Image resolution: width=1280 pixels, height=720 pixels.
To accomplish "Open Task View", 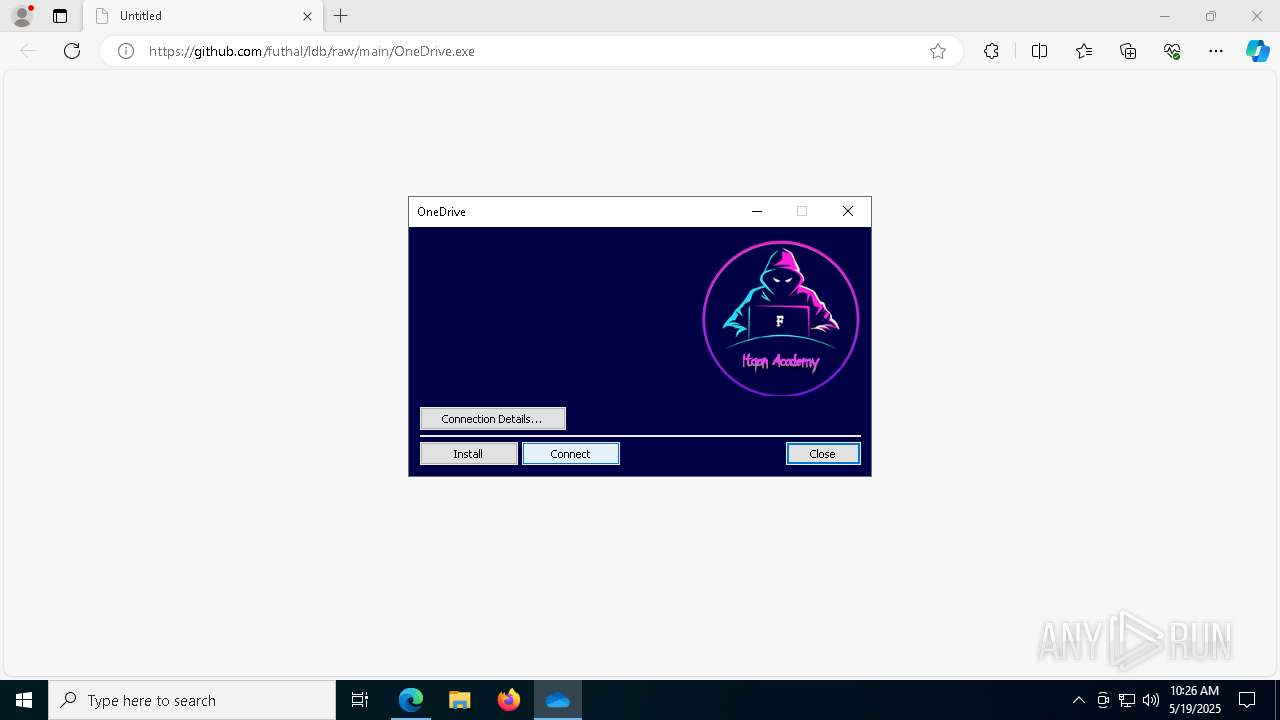I will pyautogui.click(x=360, y=700).
